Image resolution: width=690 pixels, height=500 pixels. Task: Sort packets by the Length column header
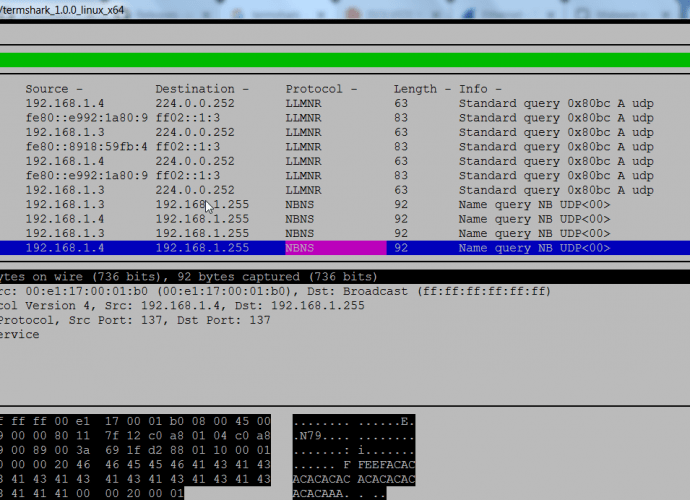tap(422, 89)
